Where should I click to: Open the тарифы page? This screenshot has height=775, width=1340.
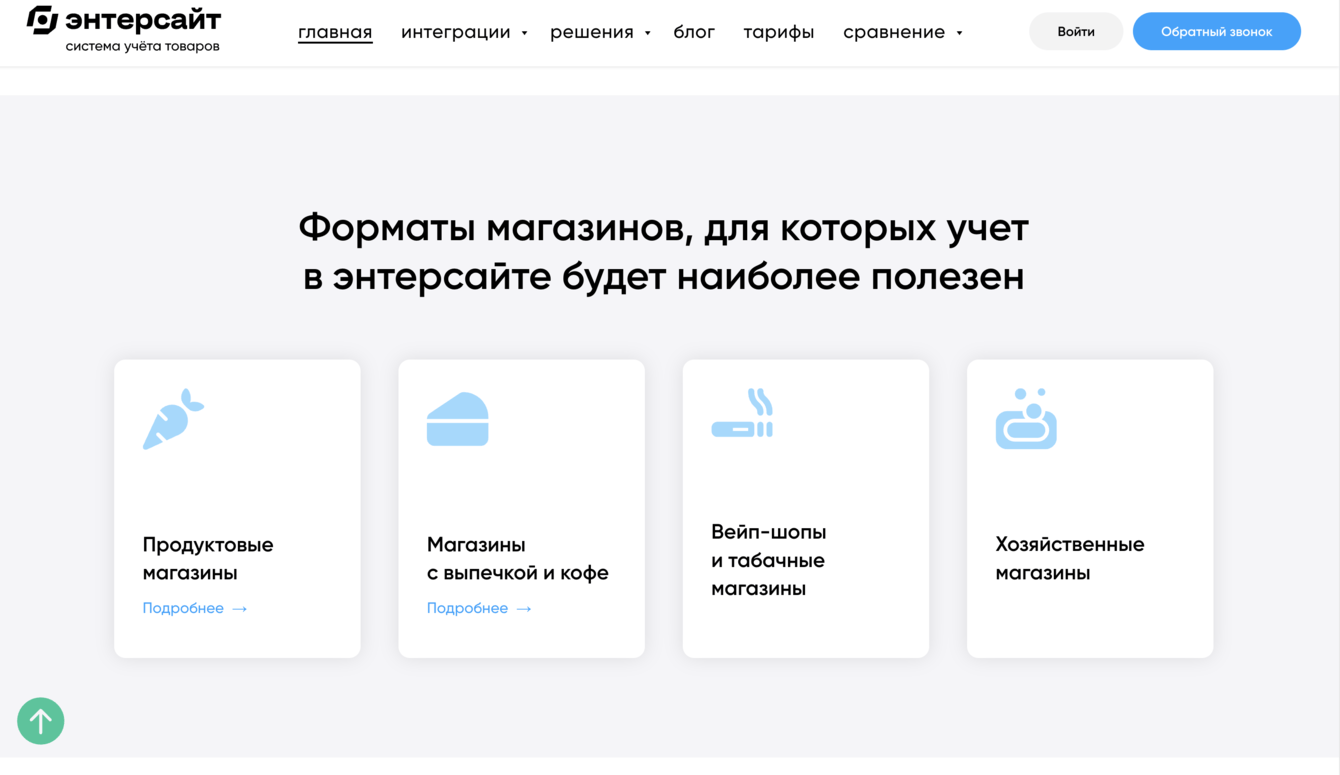[779, 32]
